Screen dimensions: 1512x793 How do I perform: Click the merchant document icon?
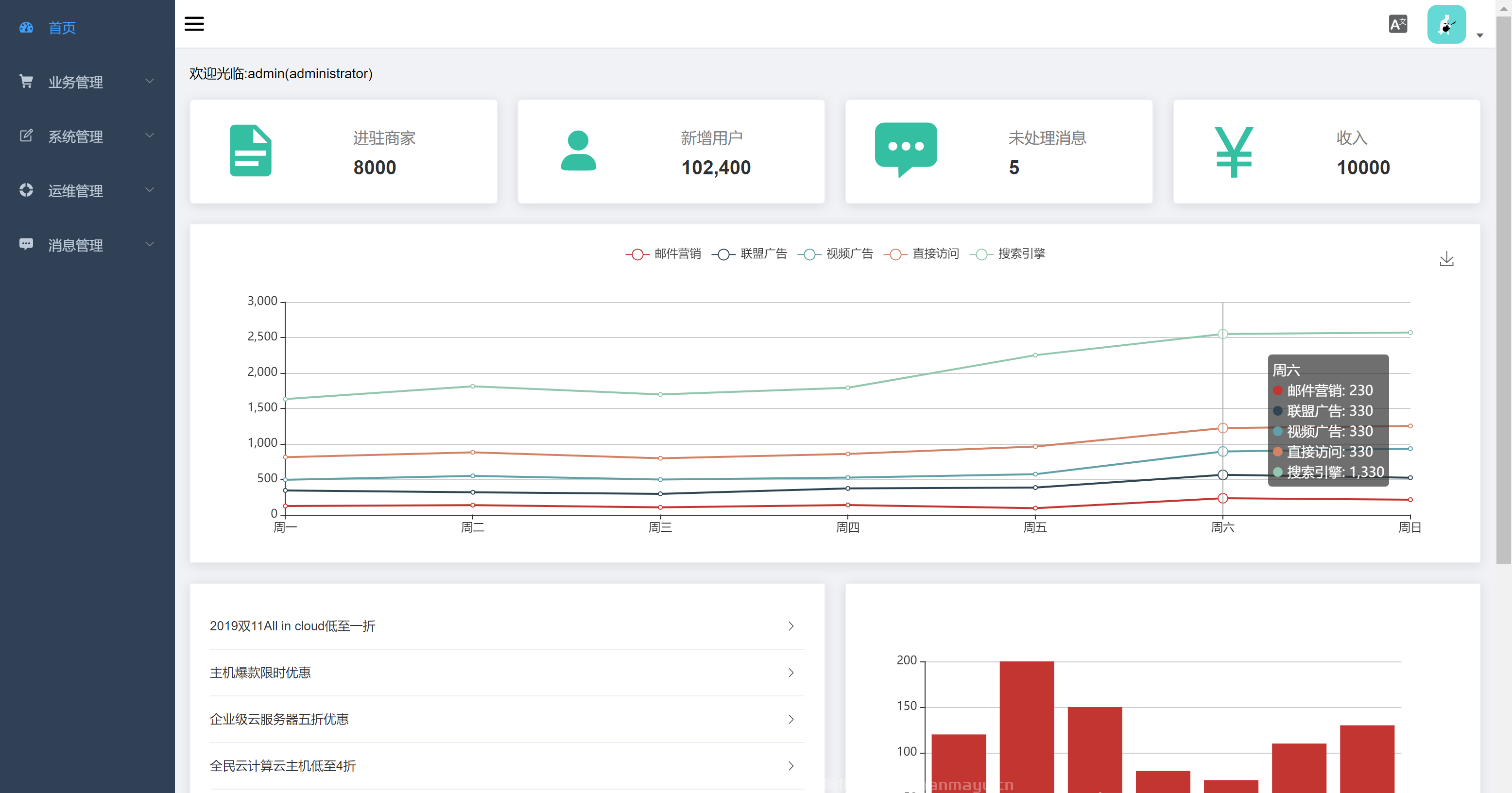[250, 151]
